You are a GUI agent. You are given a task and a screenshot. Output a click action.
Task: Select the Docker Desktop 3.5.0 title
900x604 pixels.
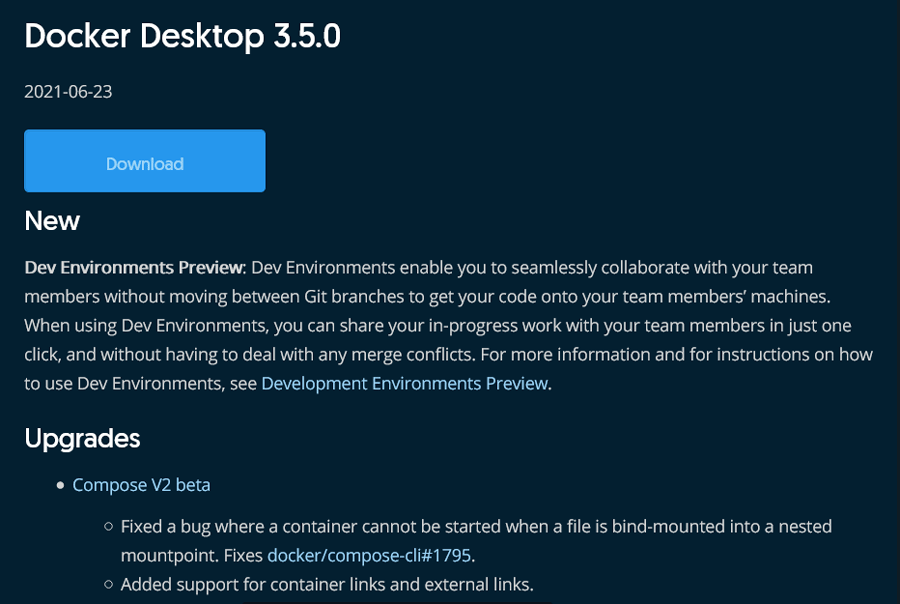point(183,36)
